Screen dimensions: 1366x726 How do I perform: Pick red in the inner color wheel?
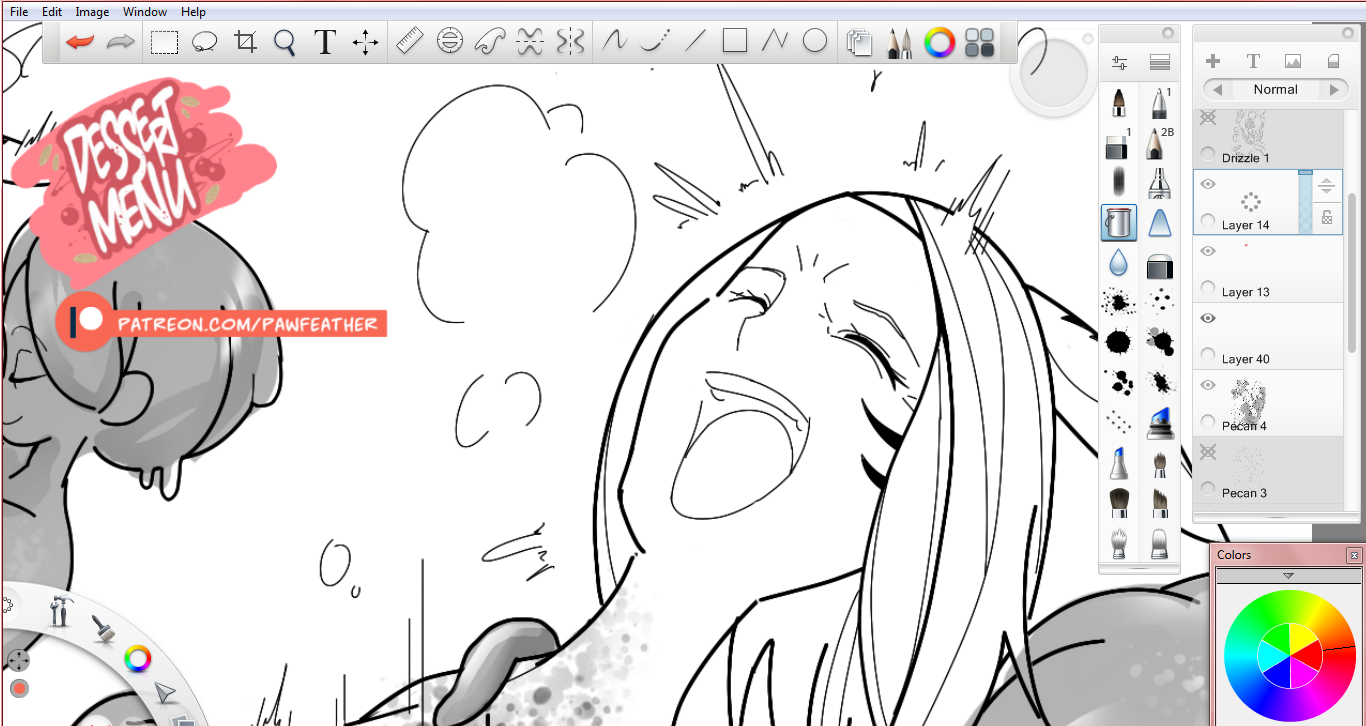[x=1307, y=657]
